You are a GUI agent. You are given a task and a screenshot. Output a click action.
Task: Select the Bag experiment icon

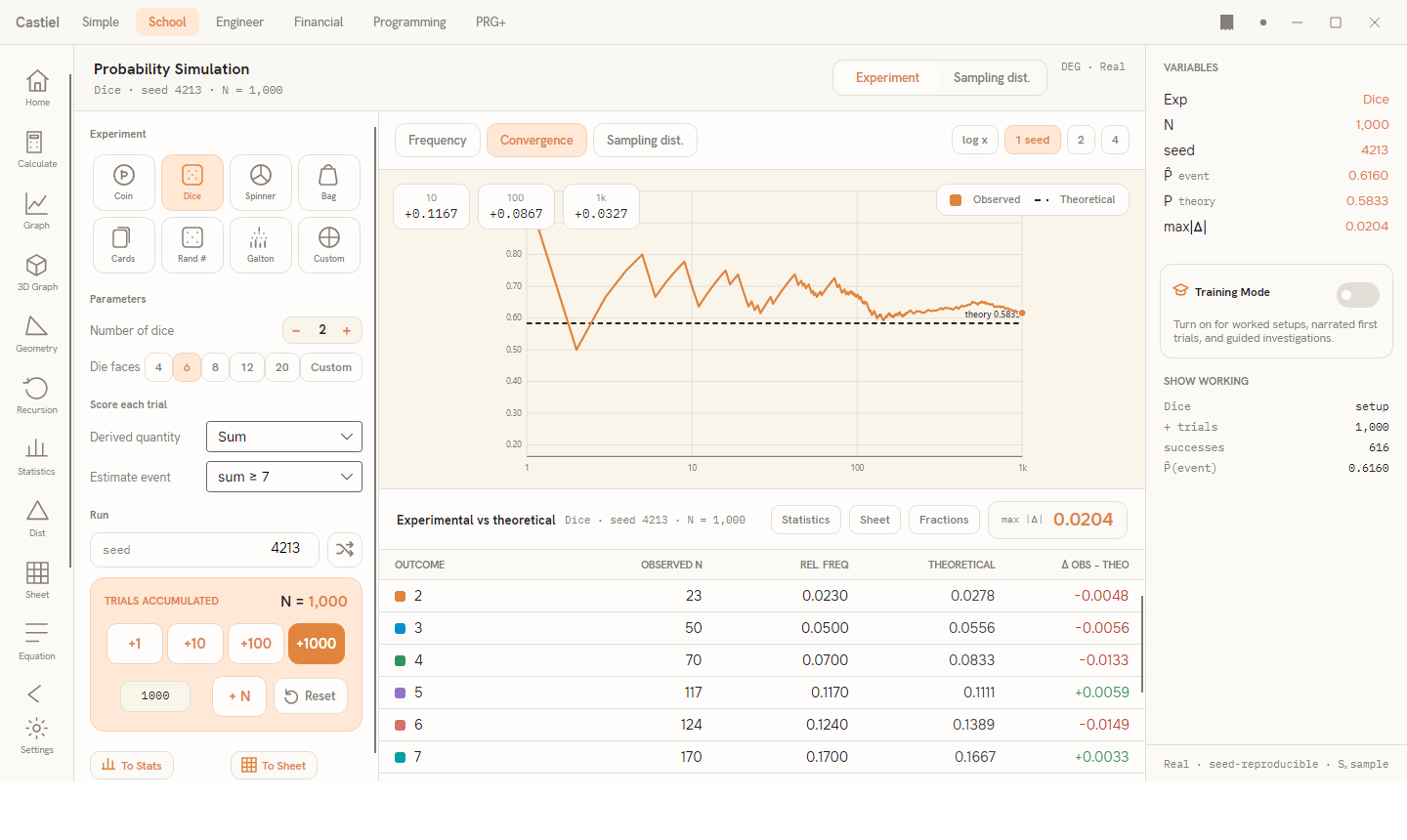coord(329,183)
